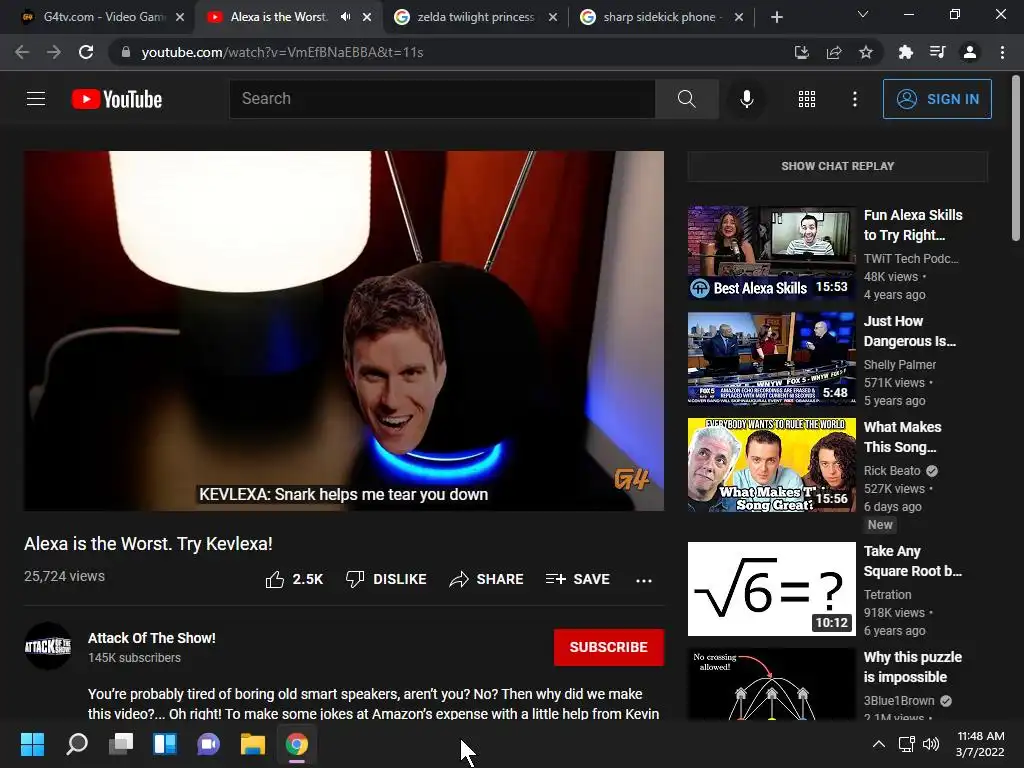Open the Chrome tab search chevron

coord(863,14)
